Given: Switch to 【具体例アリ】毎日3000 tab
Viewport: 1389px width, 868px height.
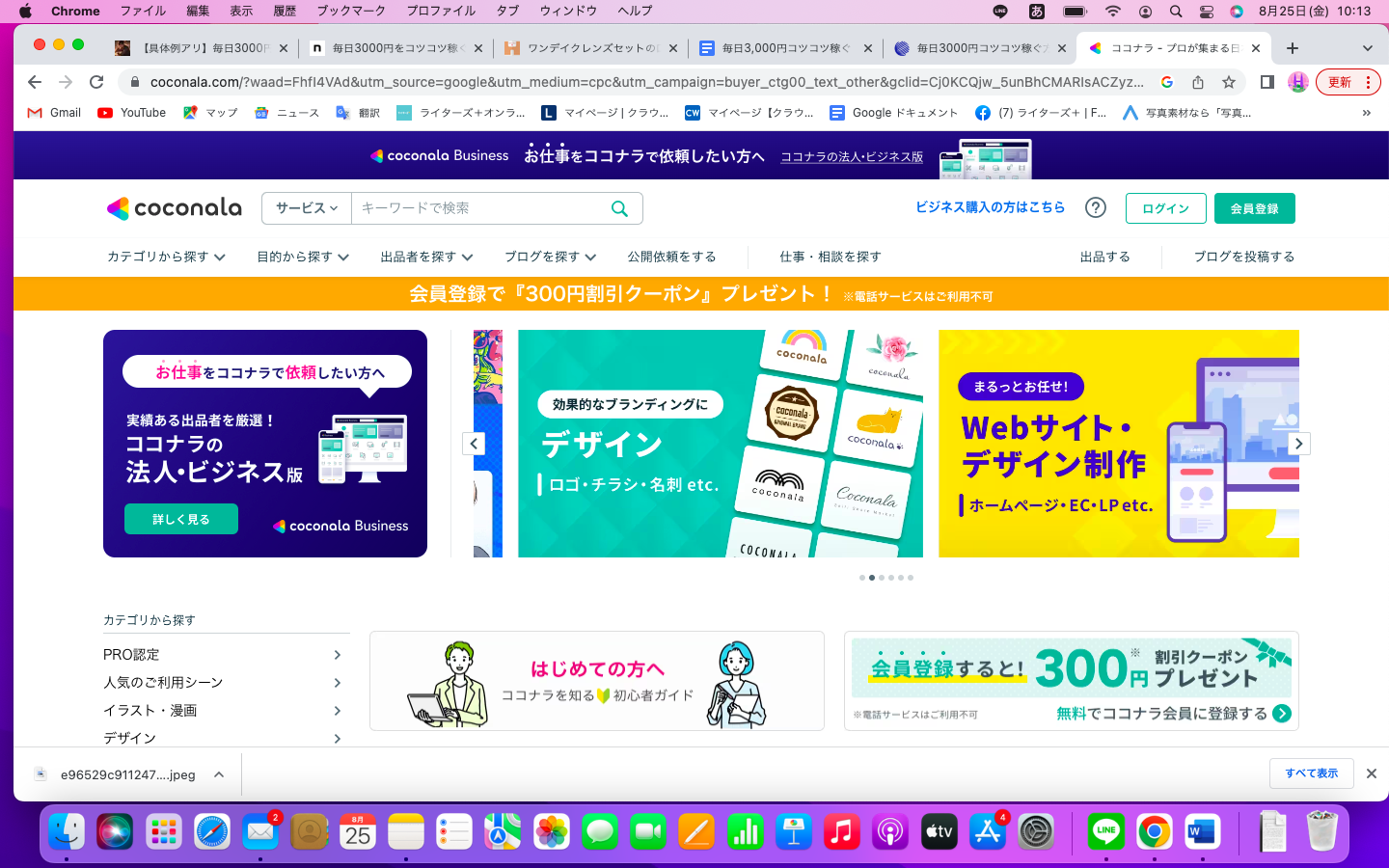Looking at the screenshot, I should [x=203, y=48].
